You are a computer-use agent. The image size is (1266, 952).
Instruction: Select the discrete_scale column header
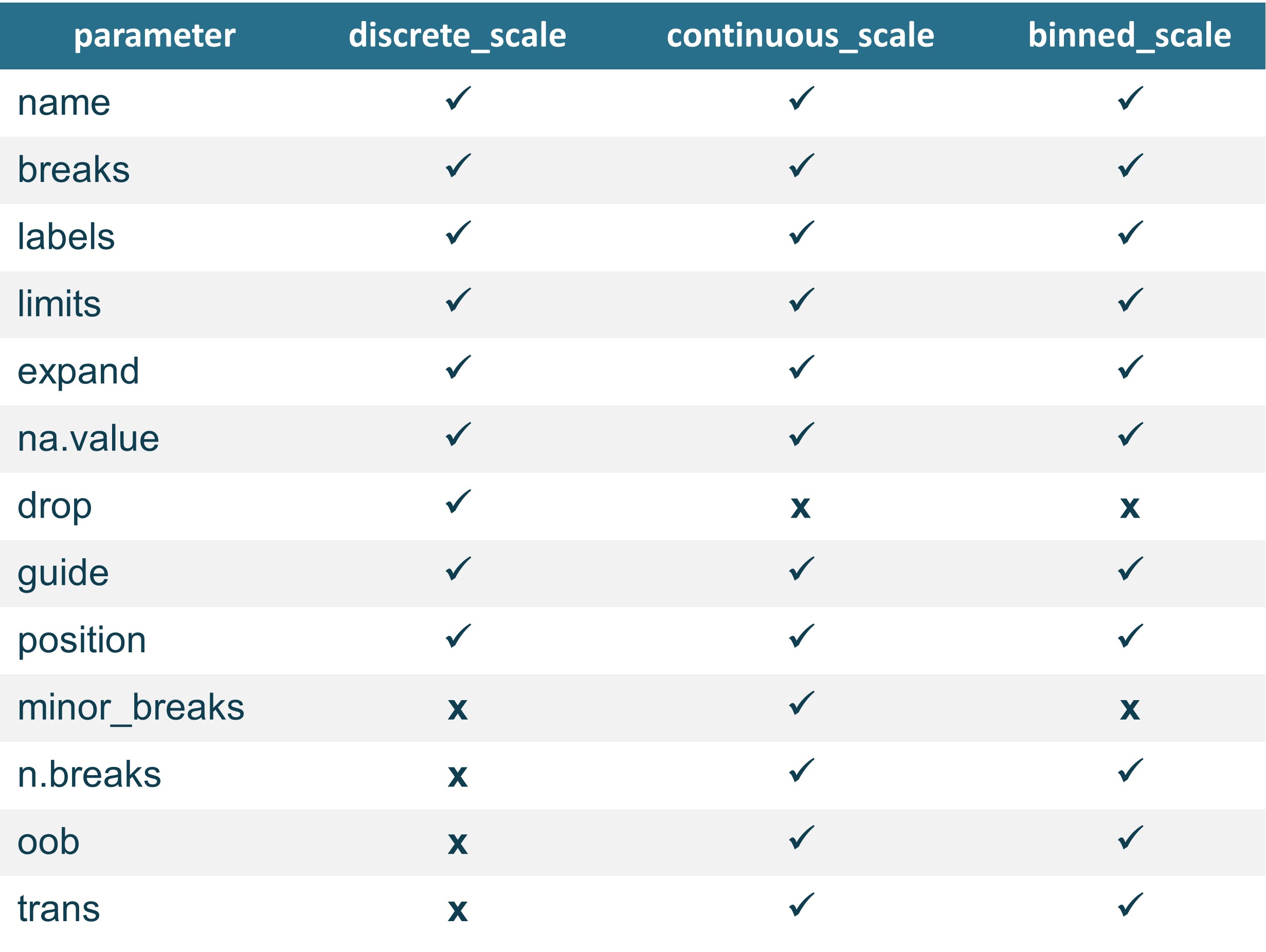(457, 35)
